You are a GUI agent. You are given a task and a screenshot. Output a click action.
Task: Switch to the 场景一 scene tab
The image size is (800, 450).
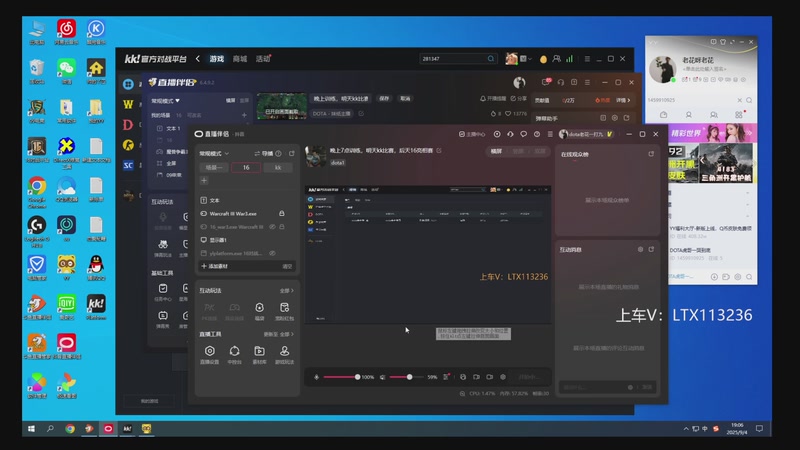(x=214, y=167)
